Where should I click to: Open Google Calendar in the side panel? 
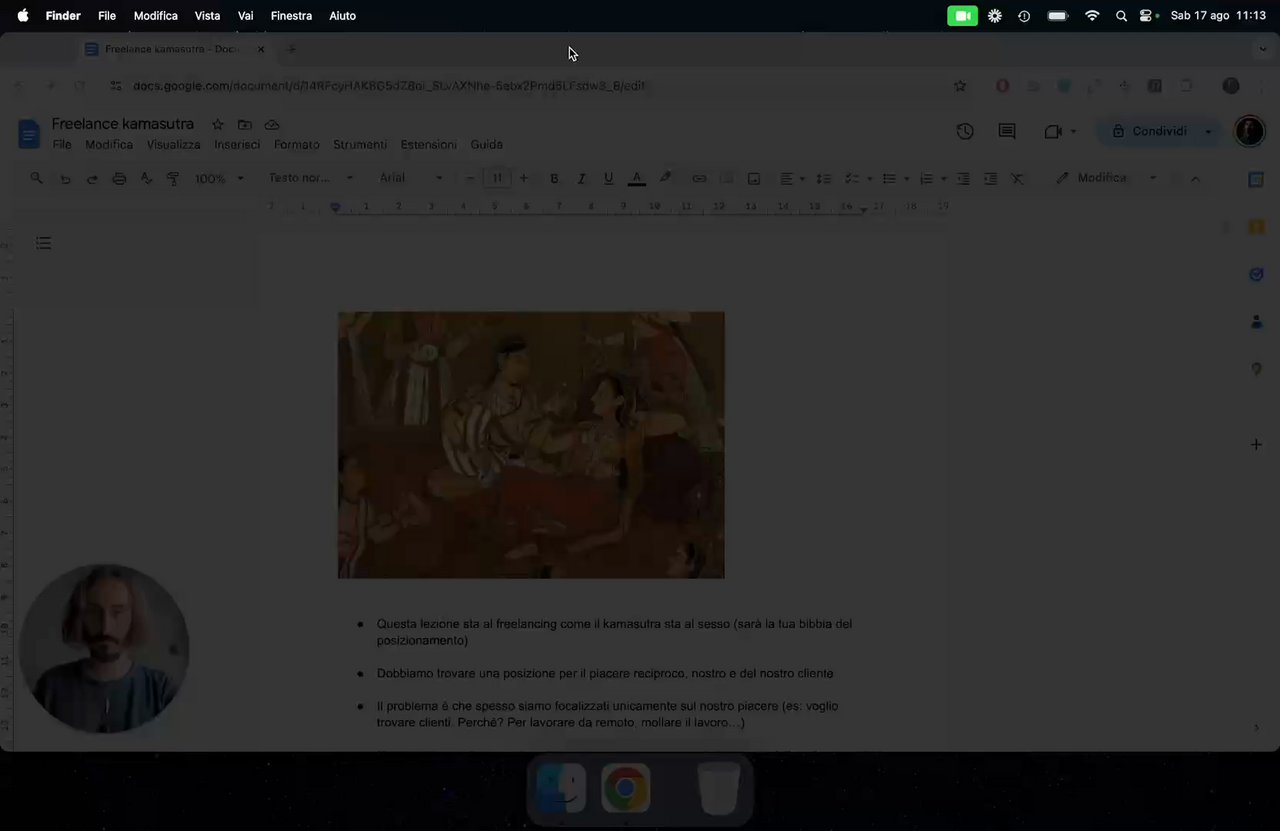1256,180
